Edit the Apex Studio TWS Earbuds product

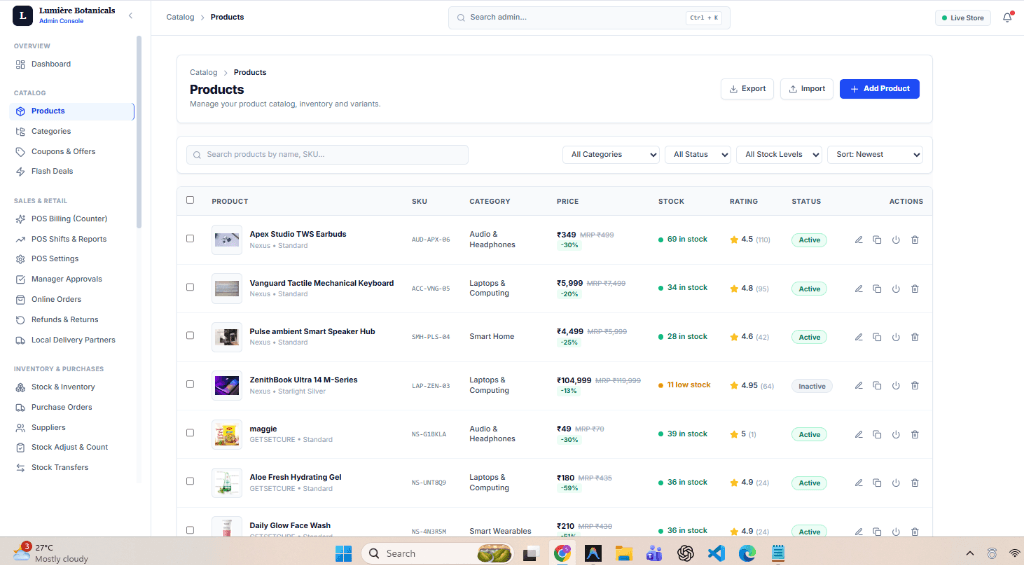(859, 240)
